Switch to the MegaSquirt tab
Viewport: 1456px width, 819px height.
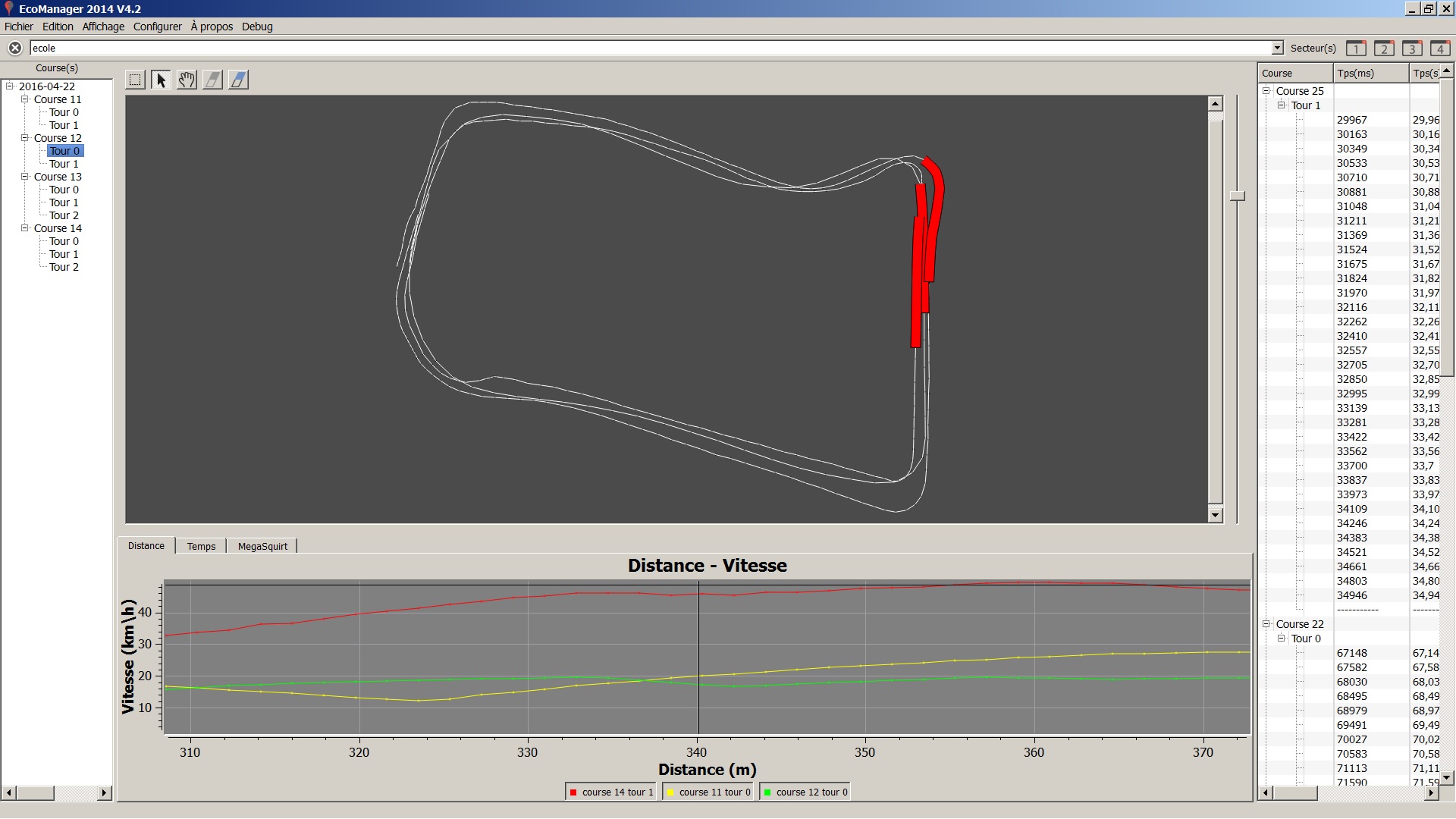(262, 546)
